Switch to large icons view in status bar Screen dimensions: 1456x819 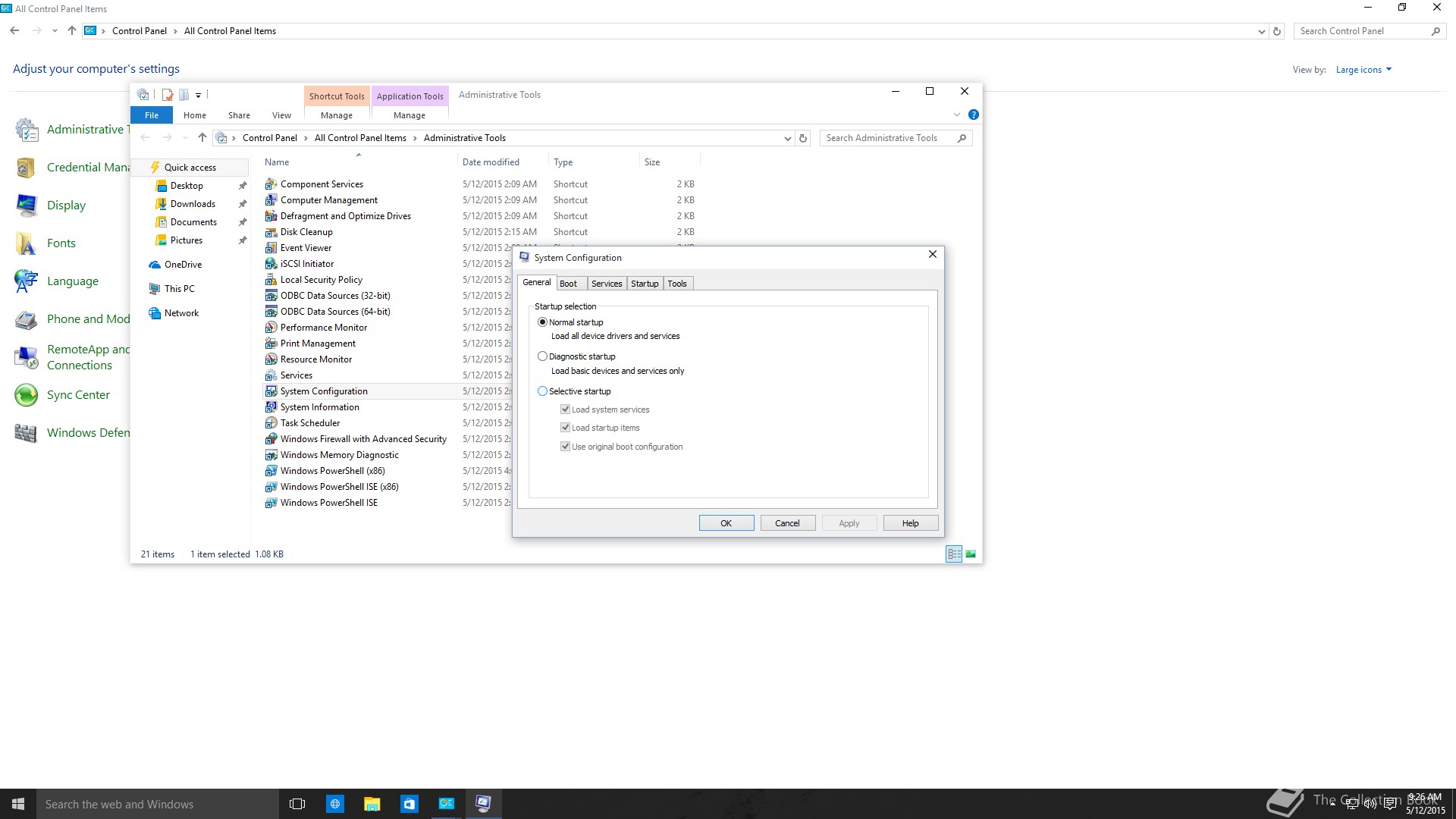[x=971, y=554]
